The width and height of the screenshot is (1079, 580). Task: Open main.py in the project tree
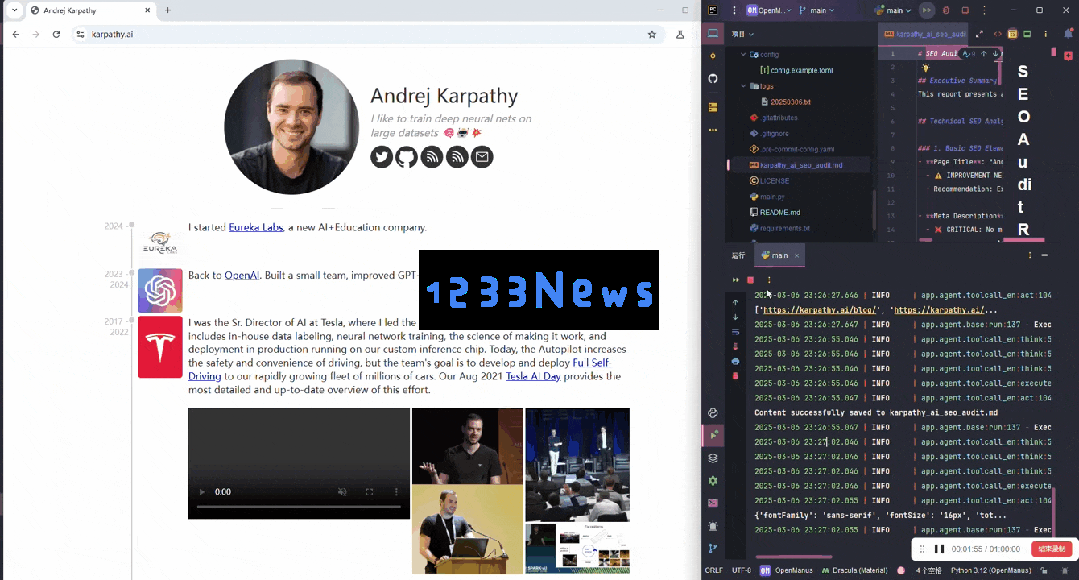click(x=773, y=197)
